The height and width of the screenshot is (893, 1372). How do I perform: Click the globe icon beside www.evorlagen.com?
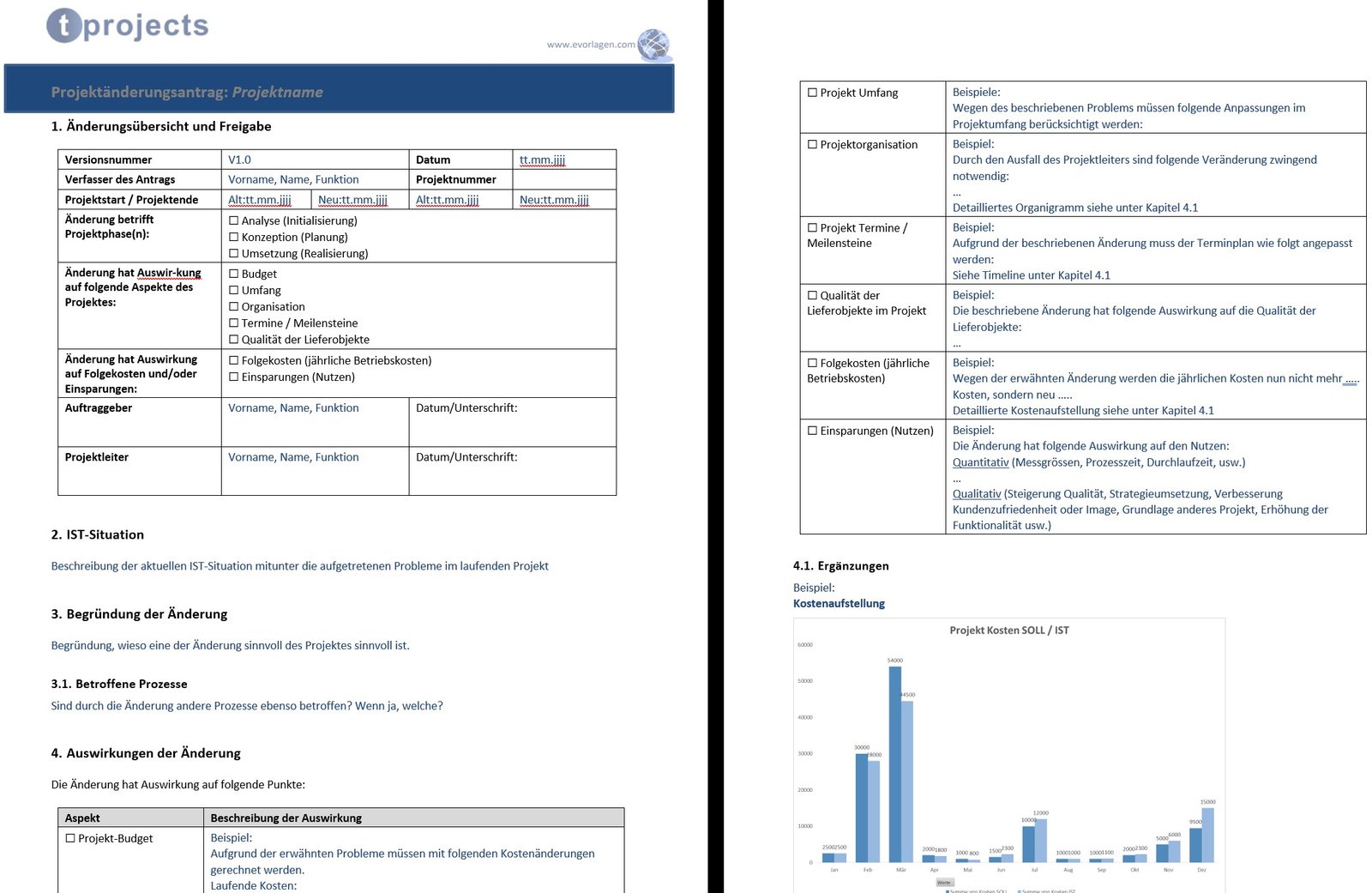(654, 45)
